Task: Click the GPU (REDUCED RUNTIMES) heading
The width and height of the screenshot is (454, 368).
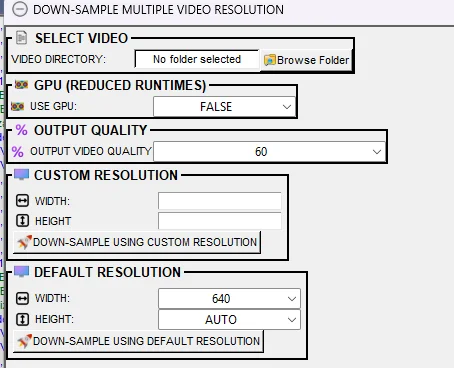Action: [x=120, y=85]
